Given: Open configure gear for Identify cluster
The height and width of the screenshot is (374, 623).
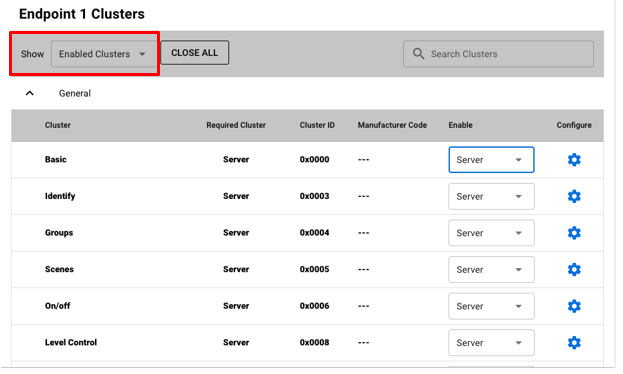Looking at the screenshot, I should point(574,196).
